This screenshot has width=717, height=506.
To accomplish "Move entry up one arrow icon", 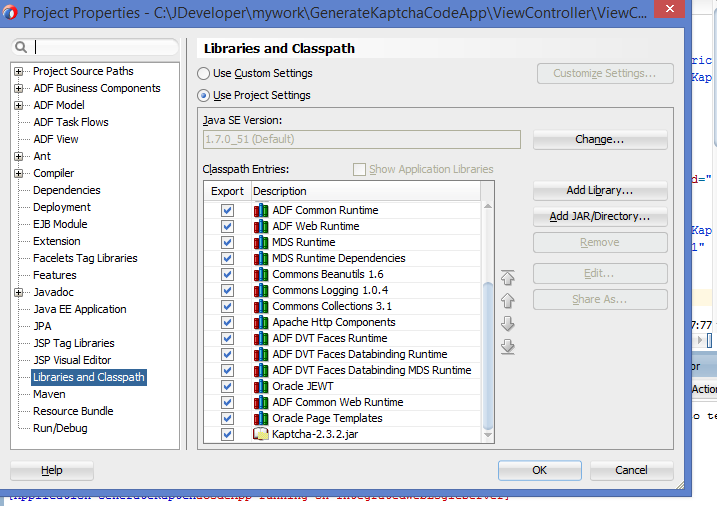I will (508, 301).
